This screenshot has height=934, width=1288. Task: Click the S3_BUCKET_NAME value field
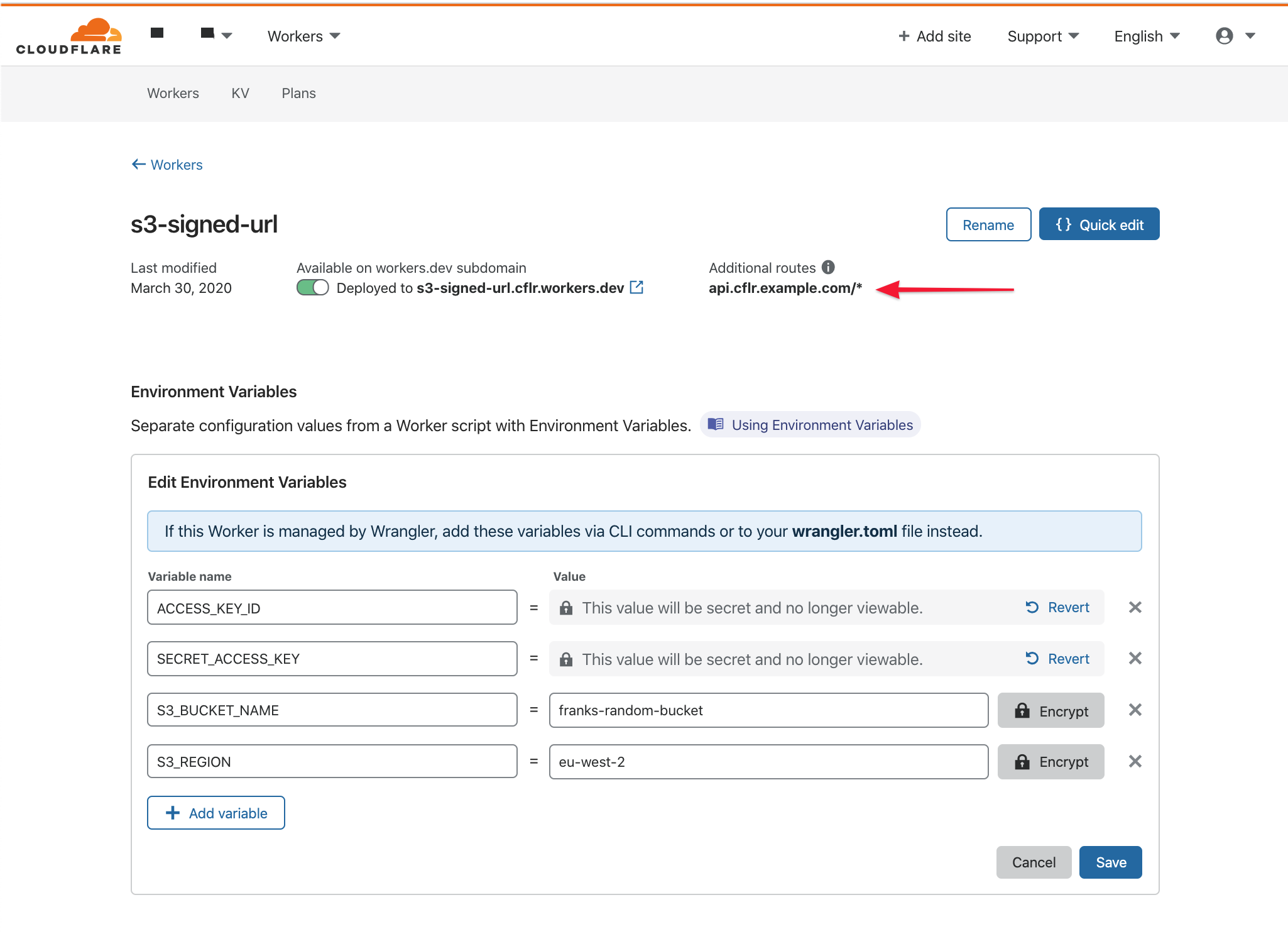(768, 711)
